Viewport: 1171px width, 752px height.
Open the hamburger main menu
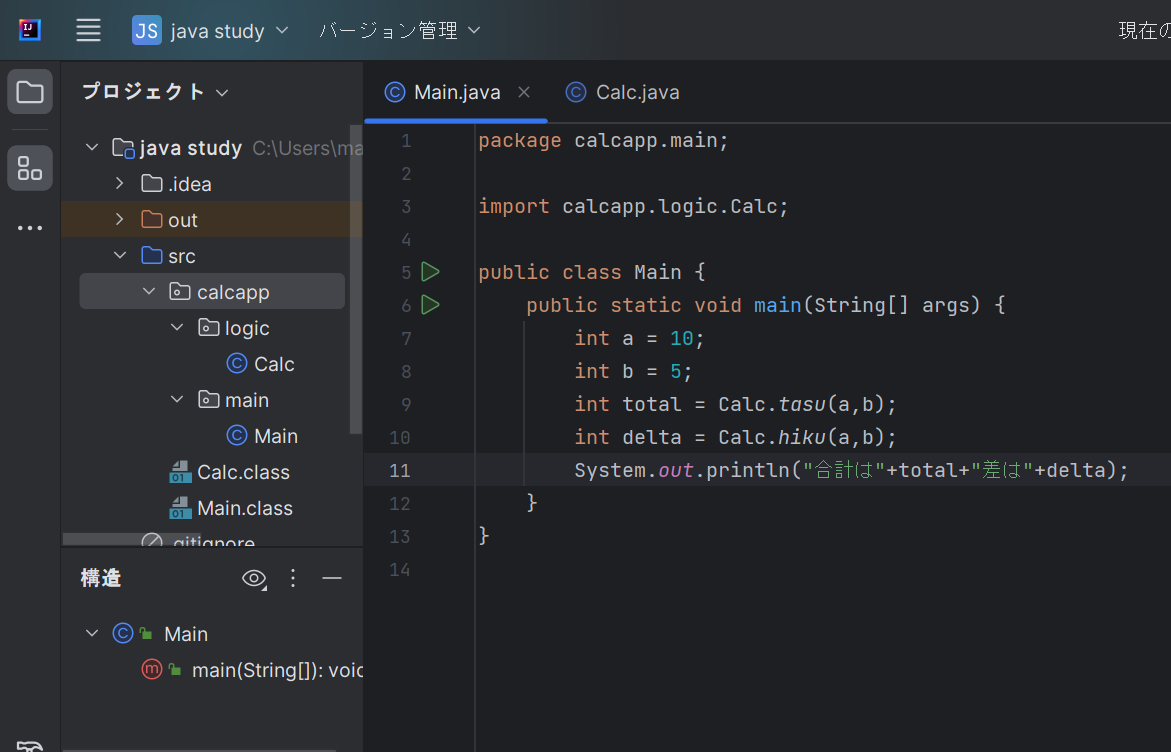point(88,31)
